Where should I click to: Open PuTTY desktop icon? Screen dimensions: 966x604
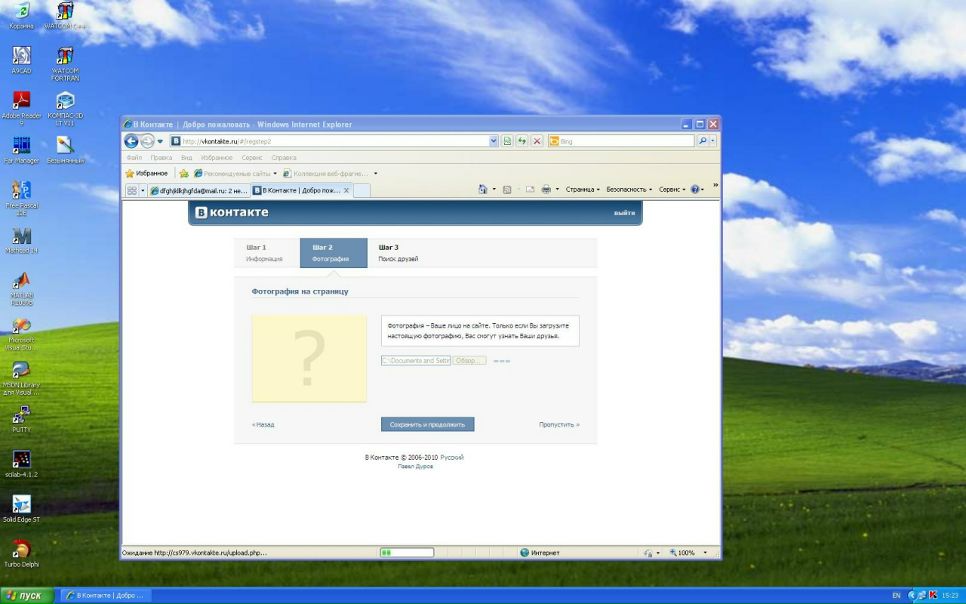tap(21, 416)
